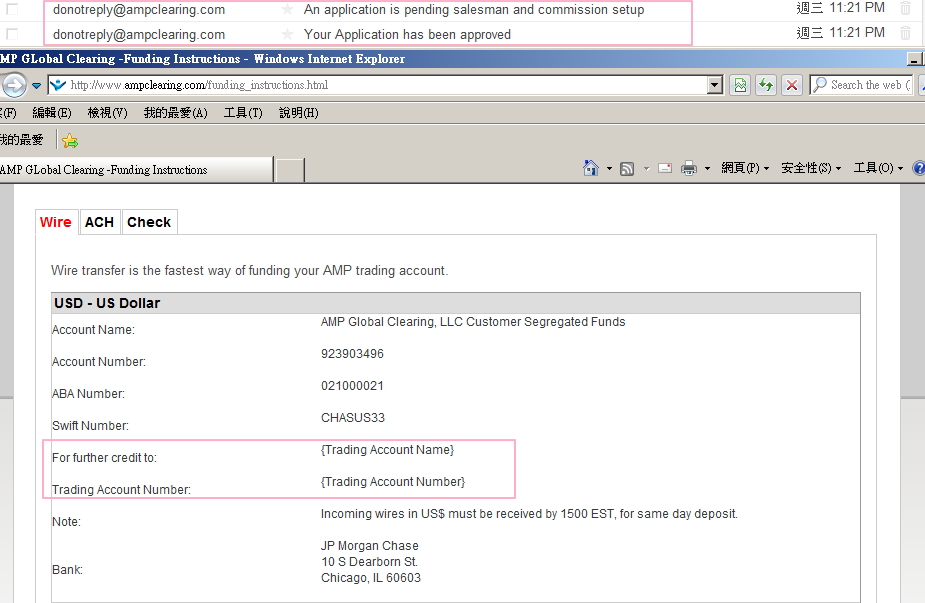Star the 'Your Application has been approved' email
This screenshot has width=925, height=603.
287,34
